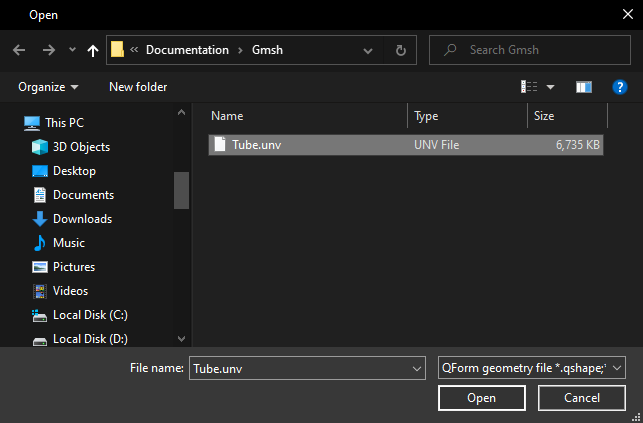Open the Organize menu
643x423 pixels.
[x=48, y=87]
